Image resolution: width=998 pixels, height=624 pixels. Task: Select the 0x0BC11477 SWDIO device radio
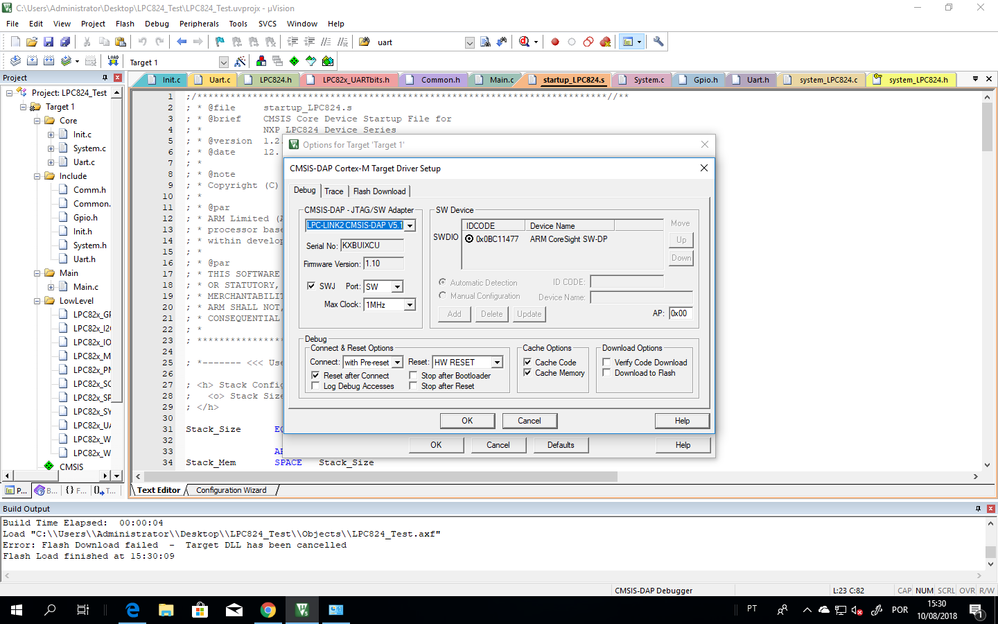pos(469,239)
